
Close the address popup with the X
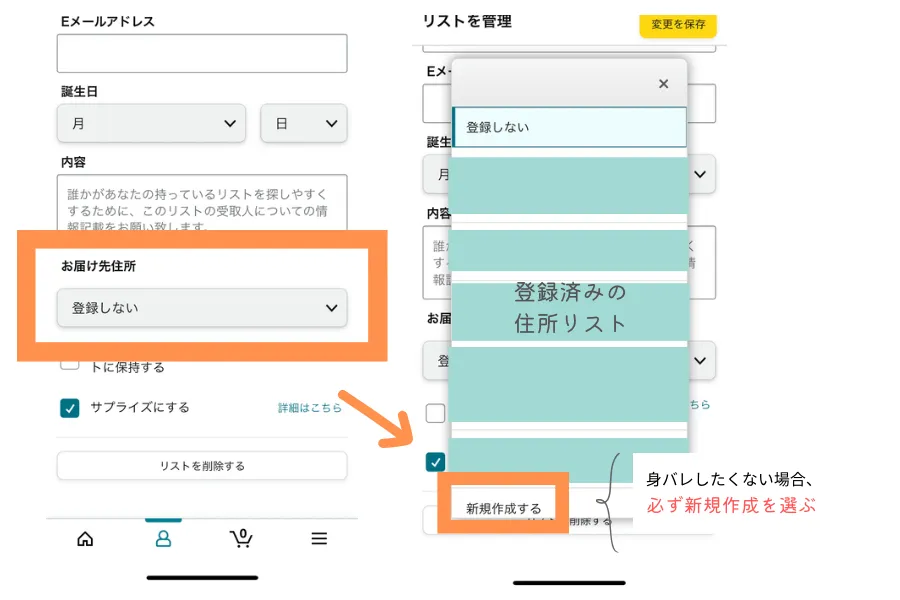[664, 84]
